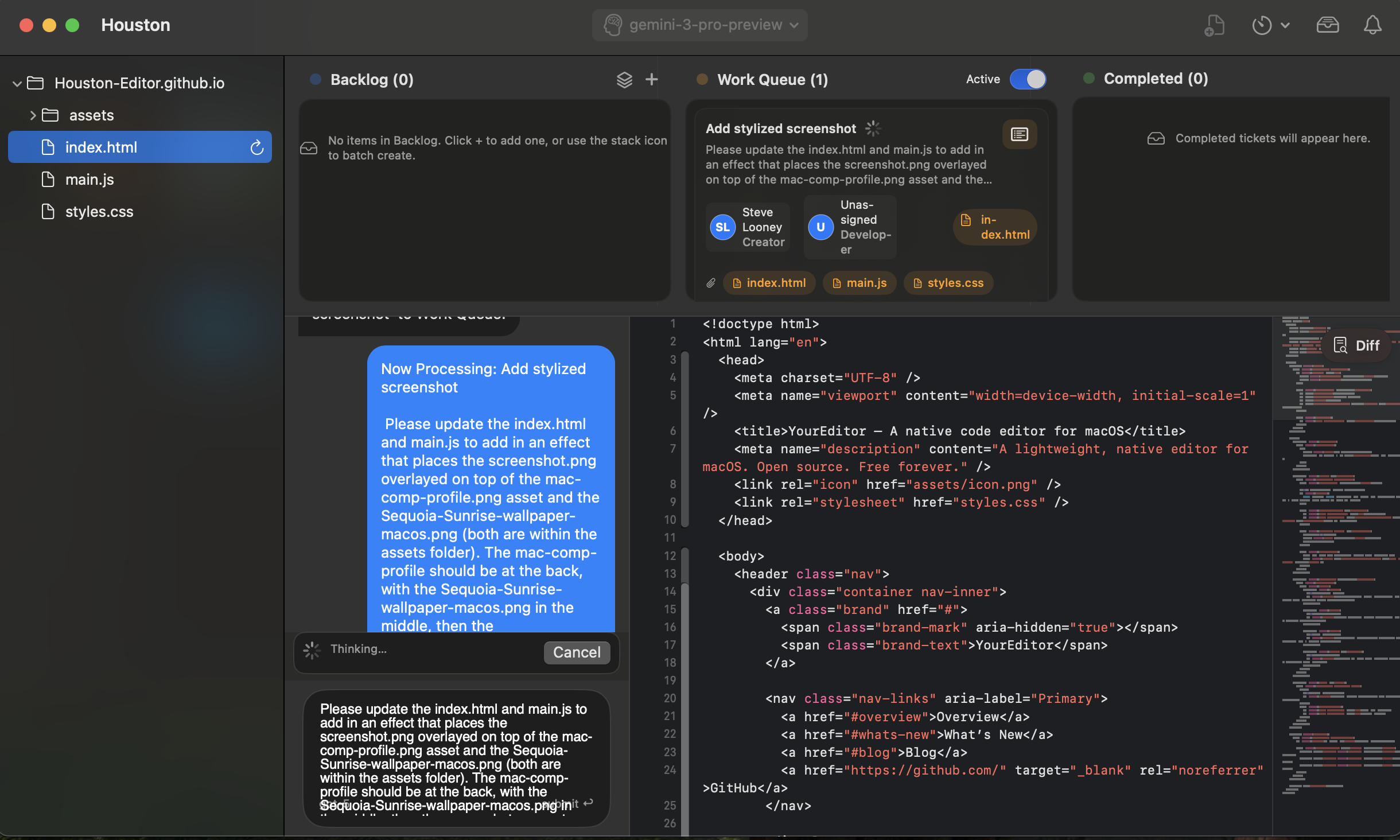Collapse the Houston-Editor.github.io tree
The height and width of the screenshot is (840, 1400).
[17, 82]
